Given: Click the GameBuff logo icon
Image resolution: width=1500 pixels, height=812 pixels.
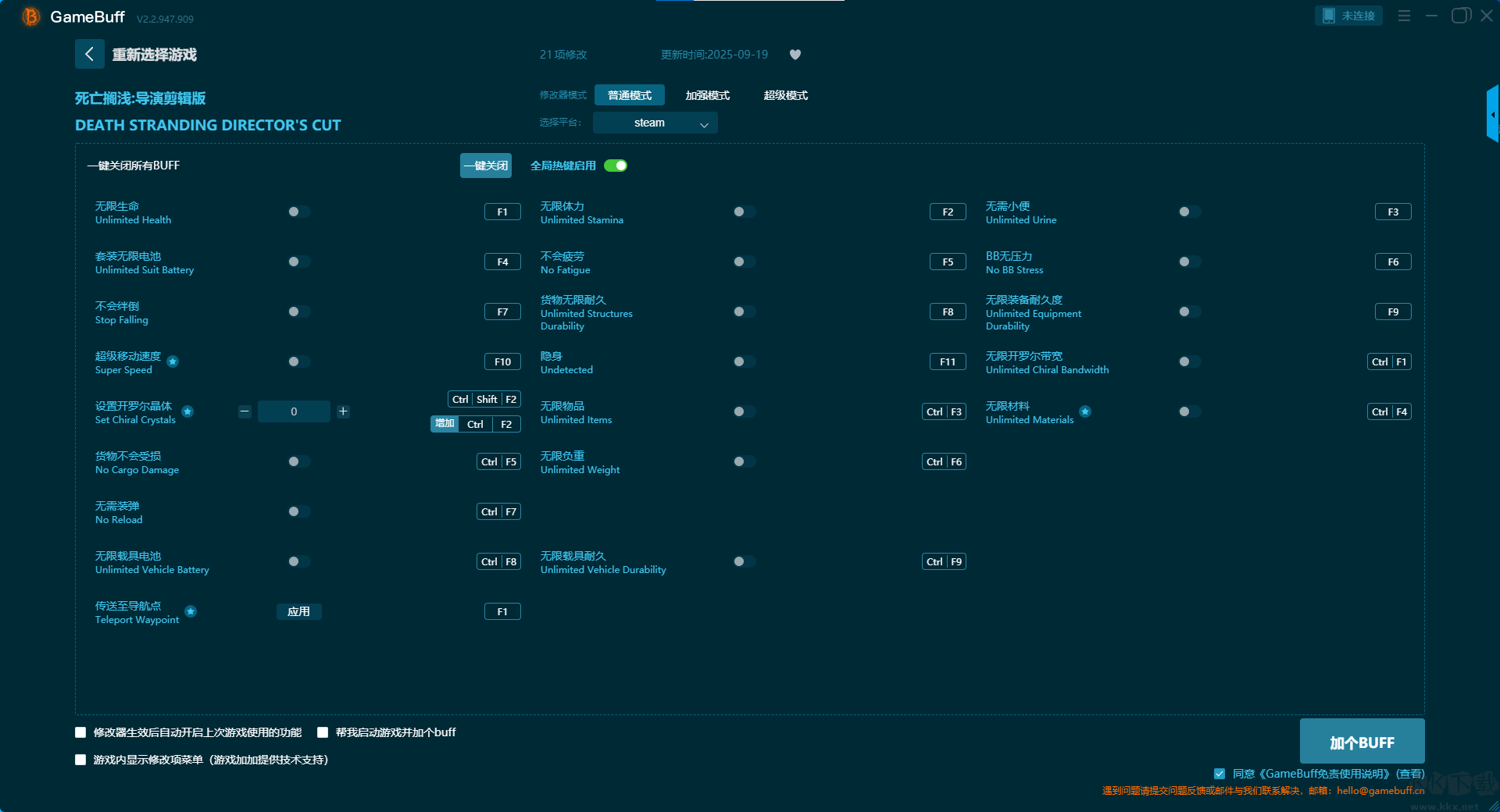Looking at the screenshot, I should (x=30, y=16).
